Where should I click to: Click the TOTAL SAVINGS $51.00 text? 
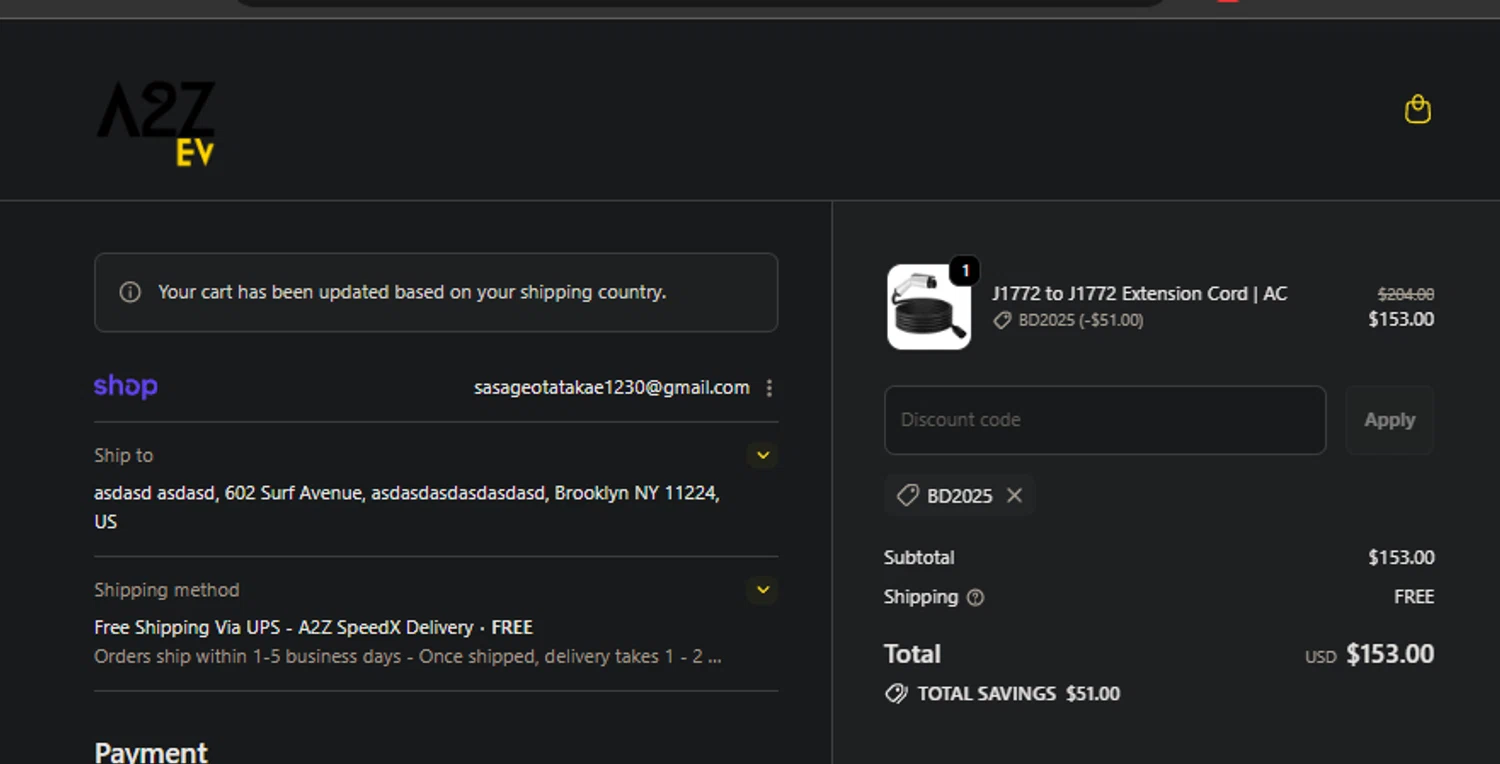[x=1019, y=693]
